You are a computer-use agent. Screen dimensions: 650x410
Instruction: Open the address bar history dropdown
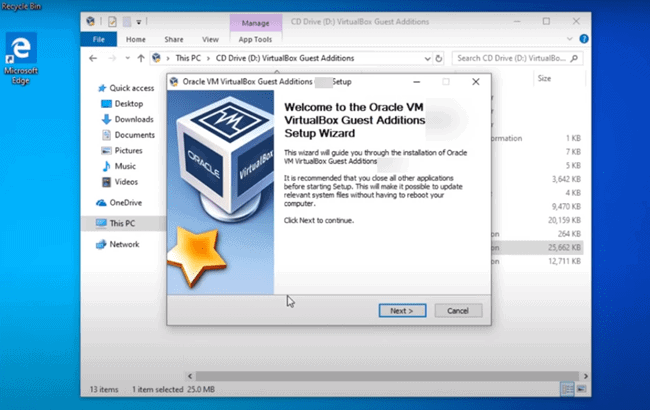(427, 59)
